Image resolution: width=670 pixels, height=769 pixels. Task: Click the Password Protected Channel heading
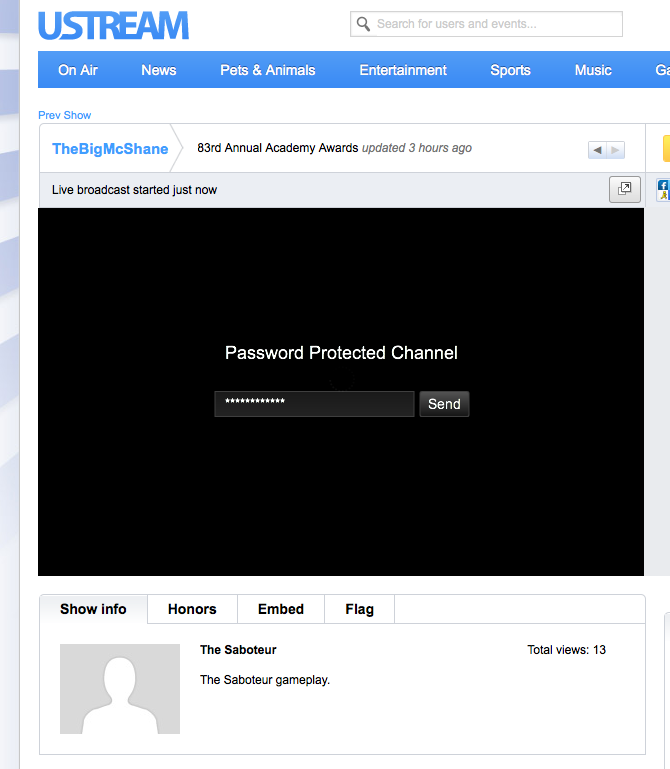[341, 353]
